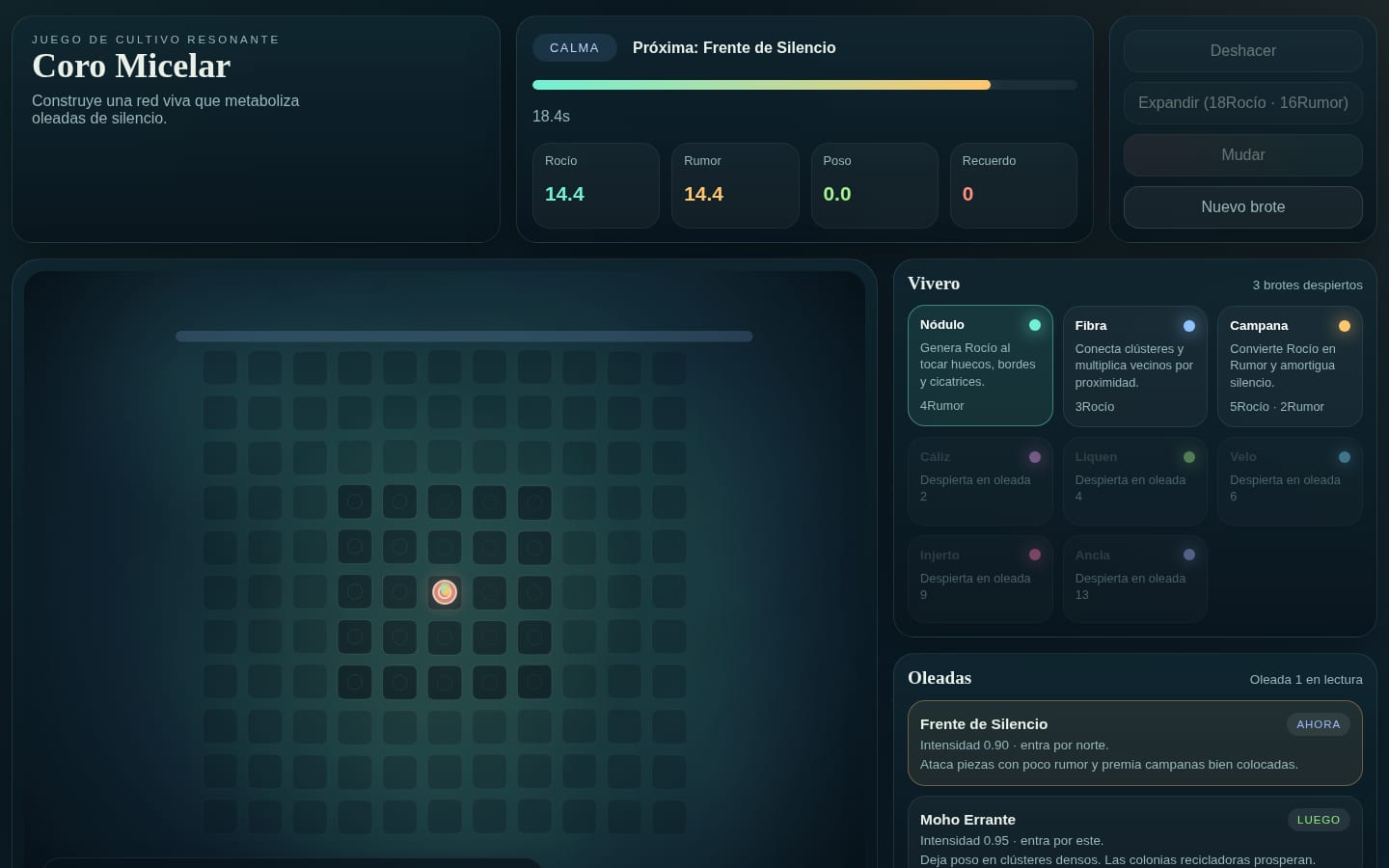Click the pink dot on the Injerto card

[1035, 555]
